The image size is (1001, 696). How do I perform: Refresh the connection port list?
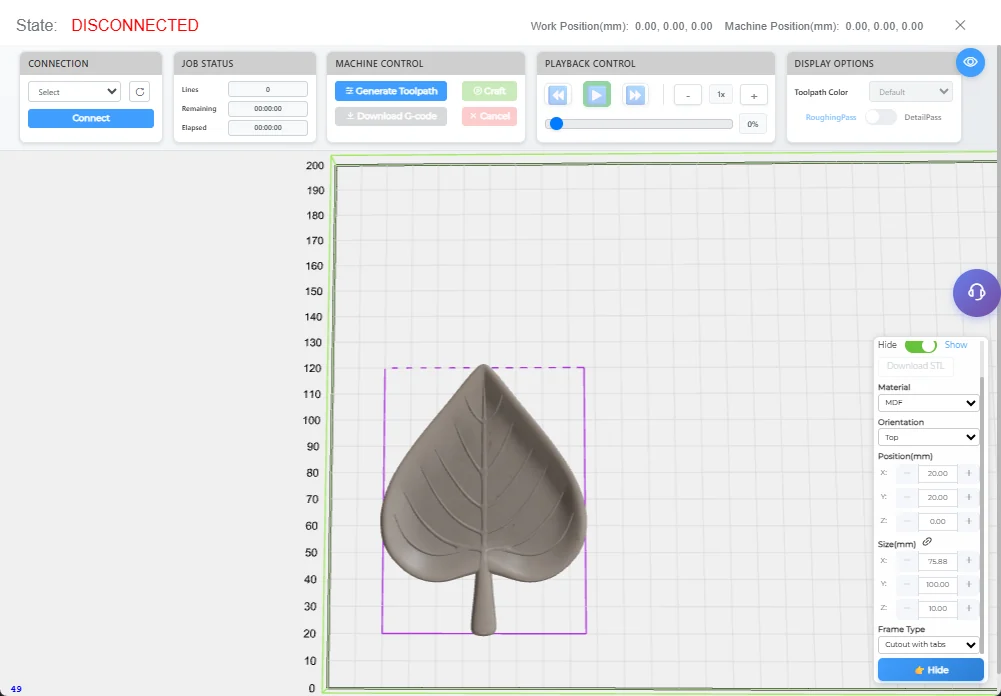tap(139, 92)
